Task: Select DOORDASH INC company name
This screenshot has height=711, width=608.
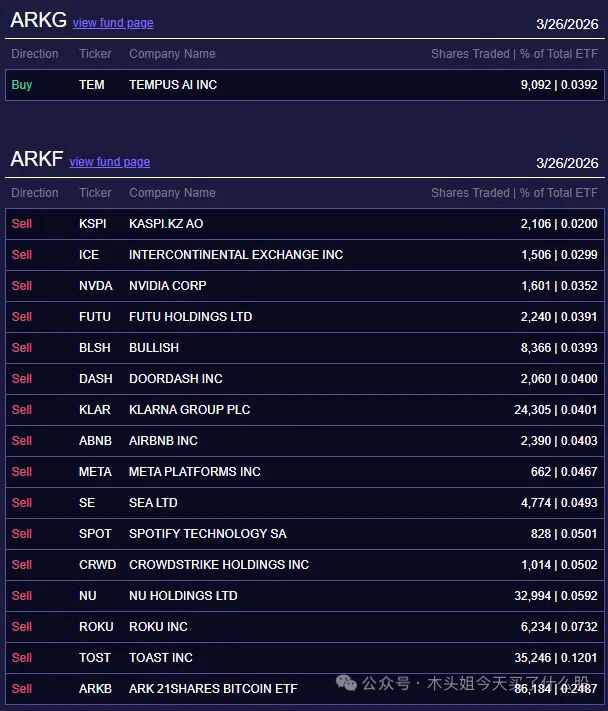Action: pyautogui.click(x=175, y=379)
